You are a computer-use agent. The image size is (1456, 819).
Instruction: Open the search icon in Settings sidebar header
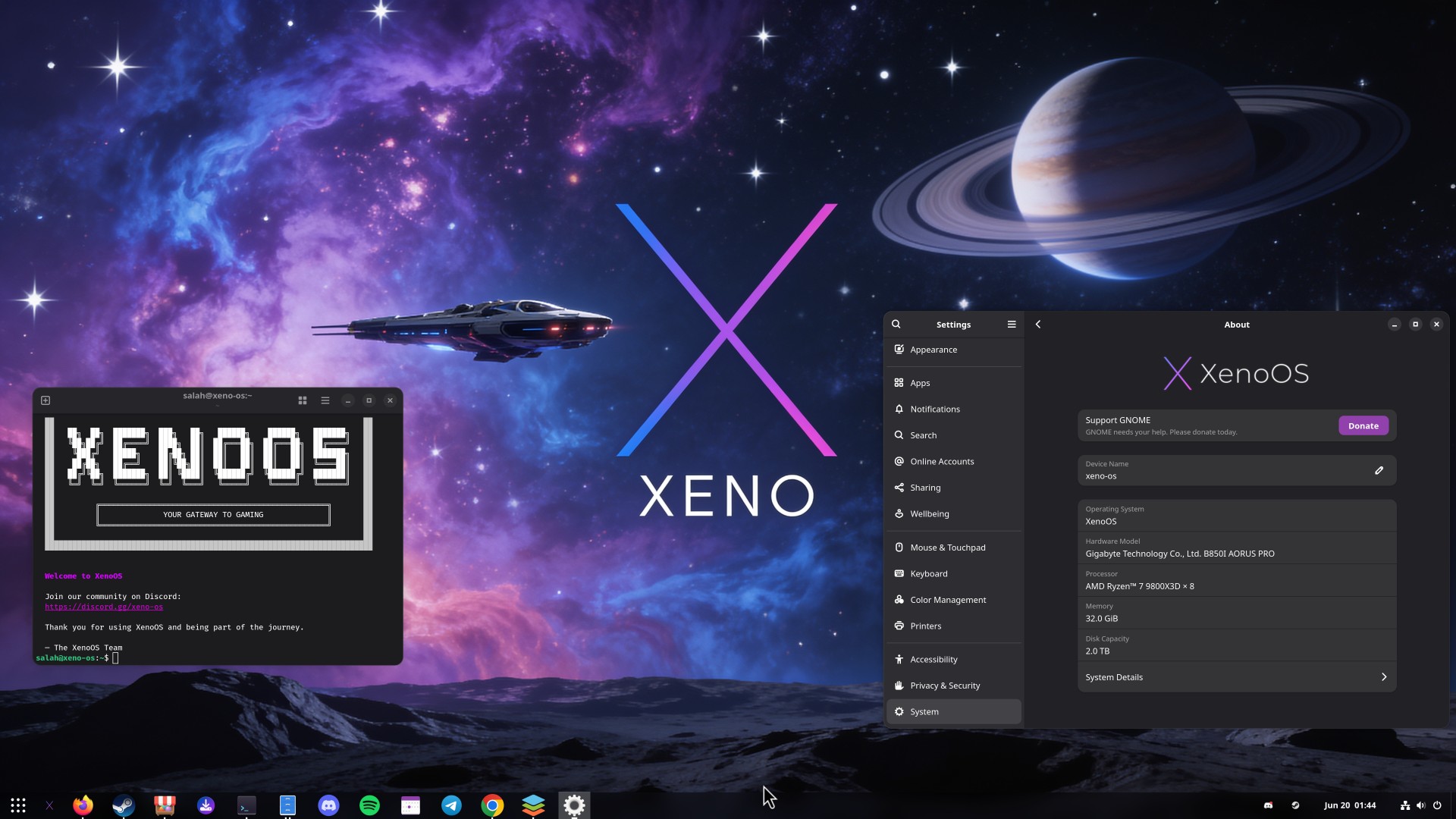896,324
